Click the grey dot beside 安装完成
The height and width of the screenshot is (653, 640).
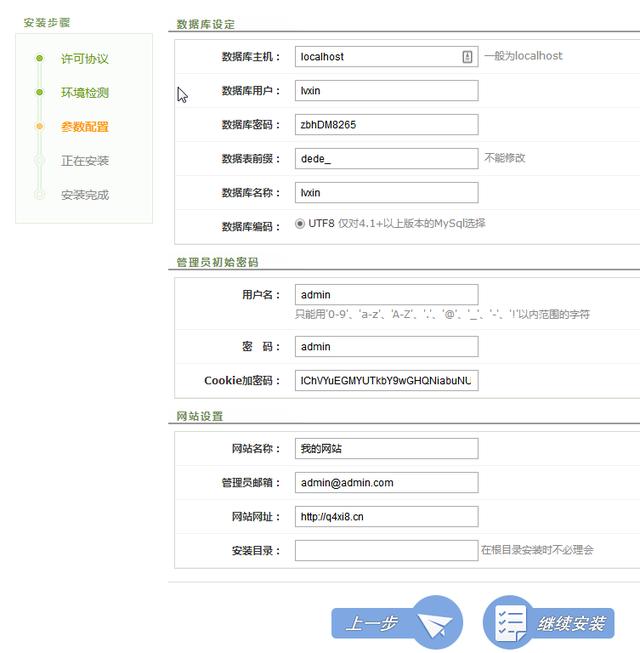pos(39,195)
